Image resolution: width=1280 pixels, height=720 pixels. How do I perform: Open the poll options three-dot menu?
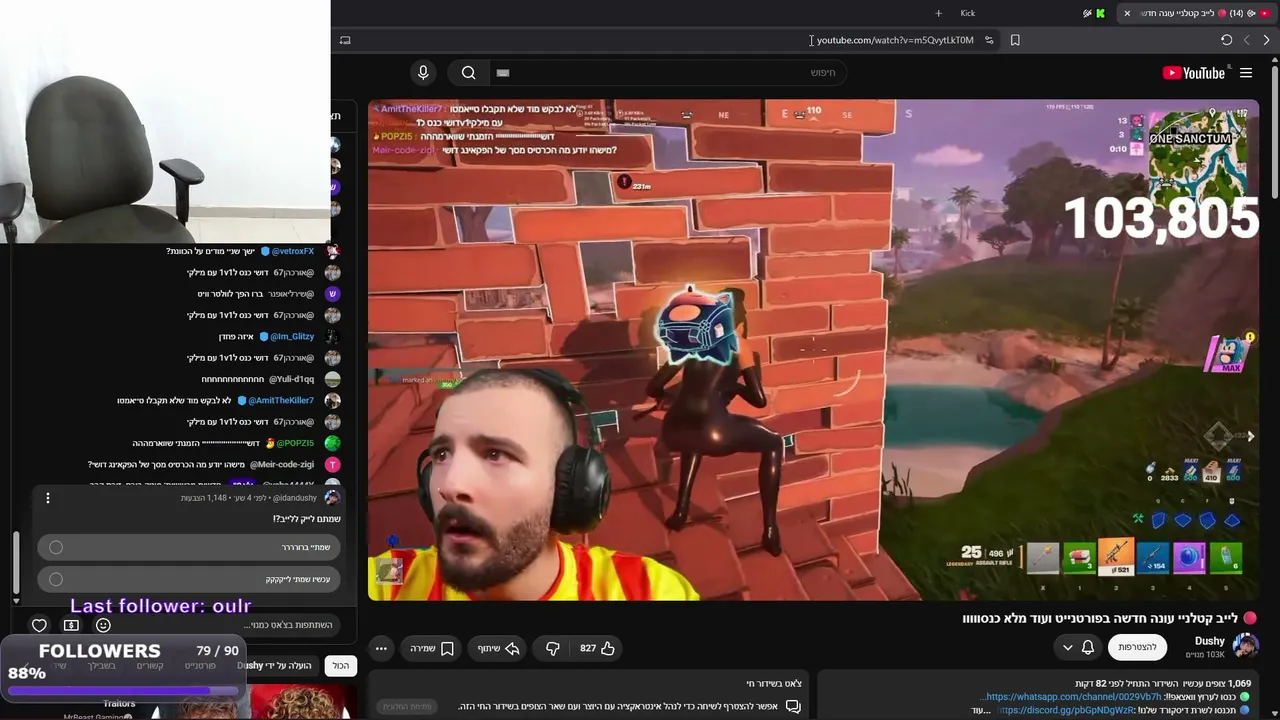coord(47,498)
